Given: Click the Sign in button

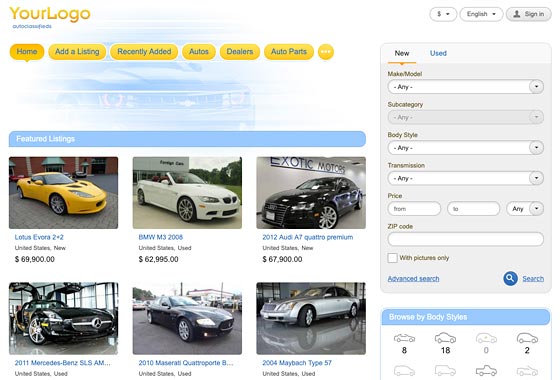Looking at the screenshot, I should [529, 14].
